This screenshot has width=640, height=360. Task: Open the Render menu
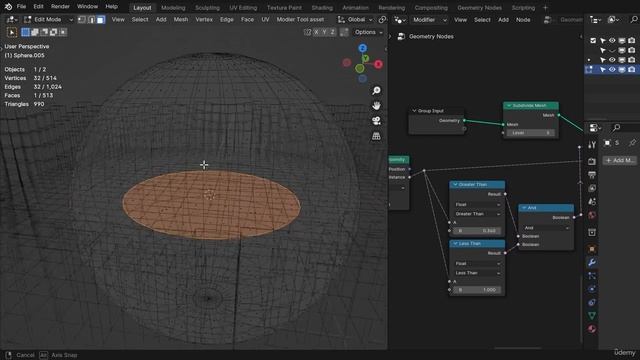pos(60,7)
